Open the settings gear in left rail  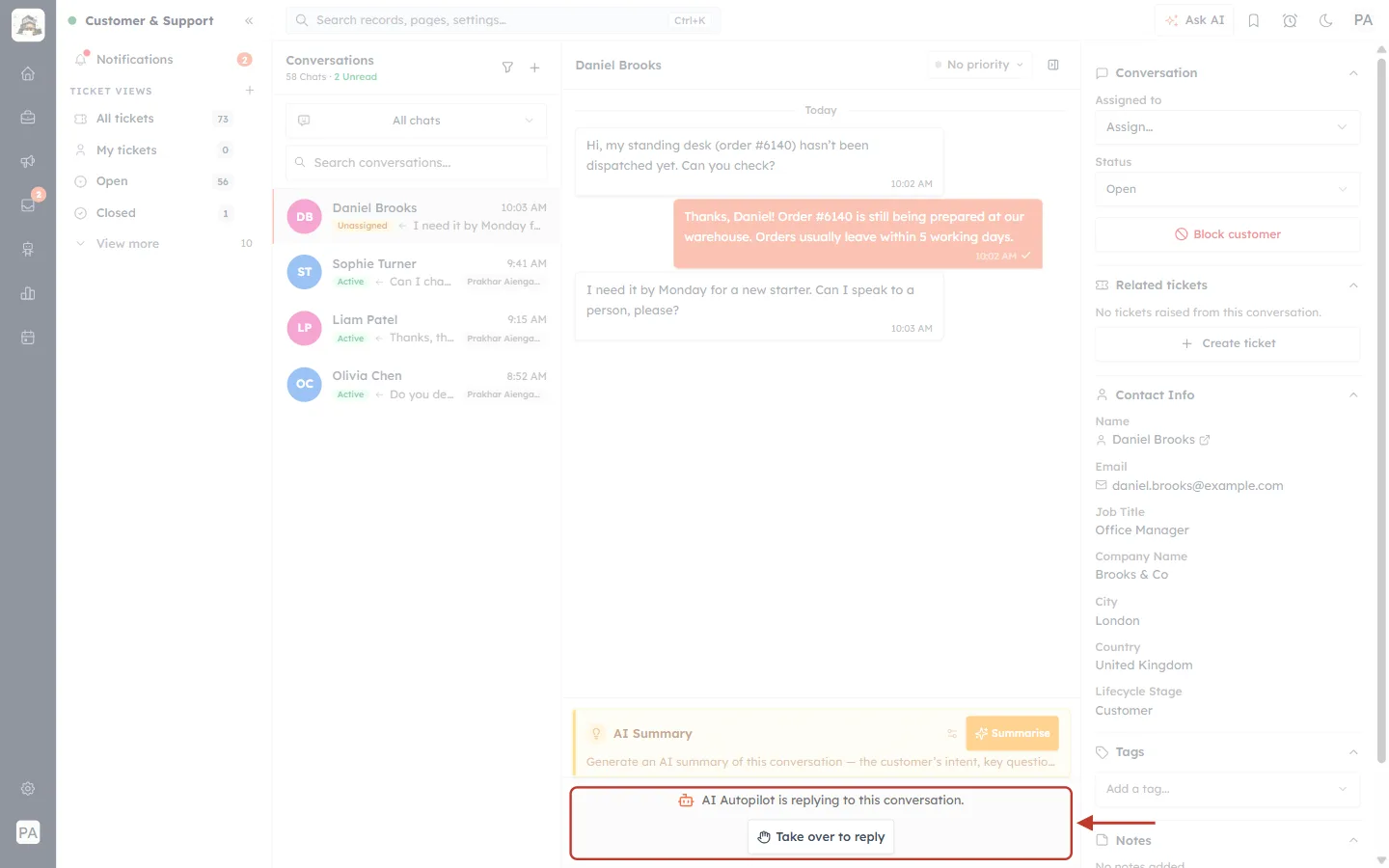point(28,789)
